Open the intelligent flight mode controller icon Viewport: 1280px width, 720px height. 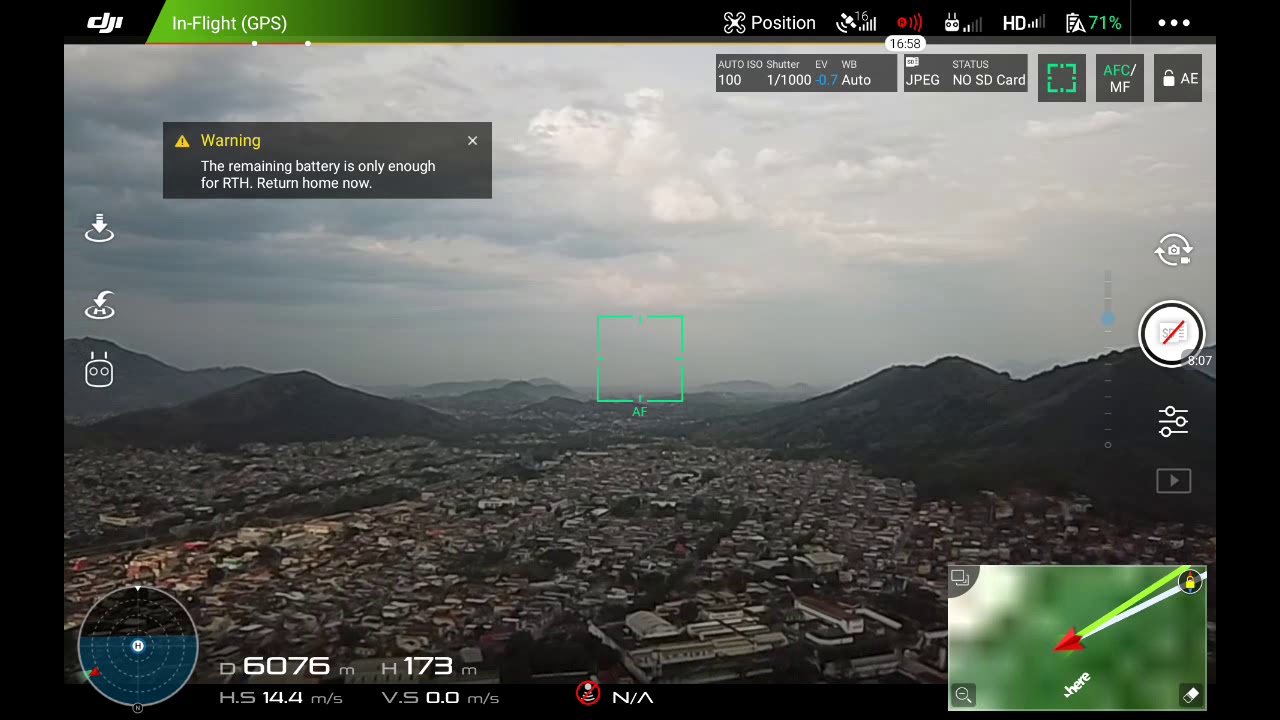99,370
